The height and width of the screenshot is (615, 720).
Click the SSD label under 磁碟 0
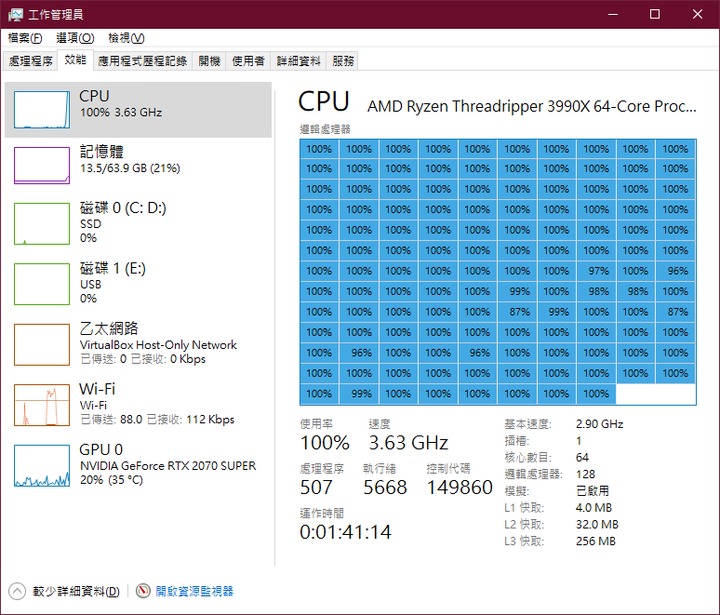90,224
